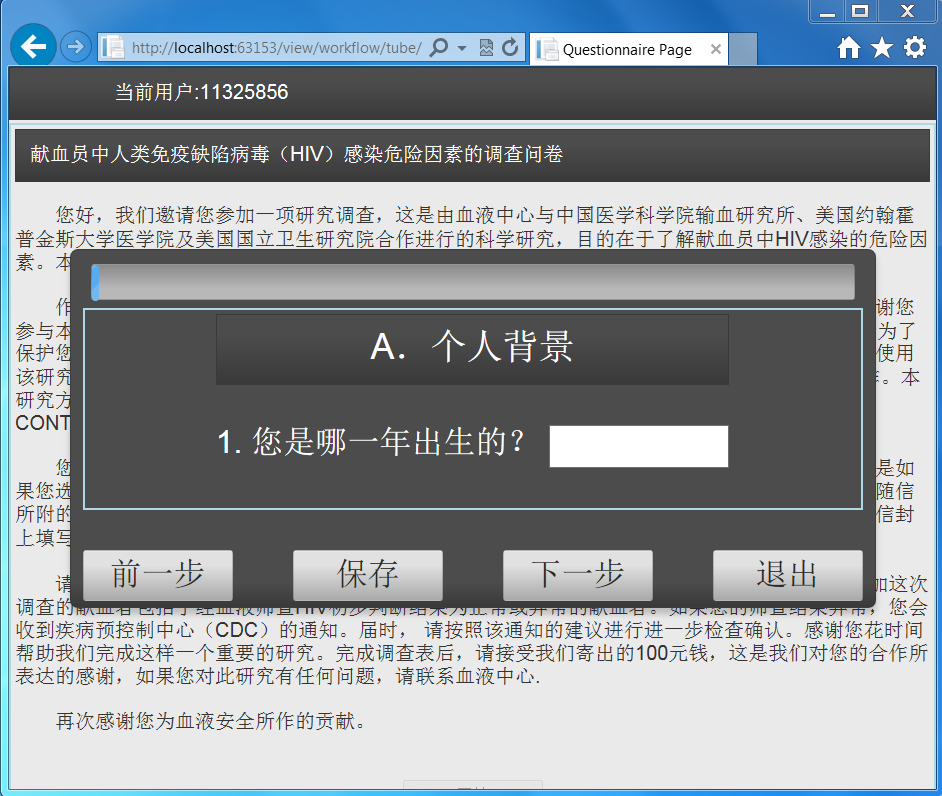This screenshot has height=796, width=942.
Task: Click the 保存 (save) button
Action: [368, 575]
